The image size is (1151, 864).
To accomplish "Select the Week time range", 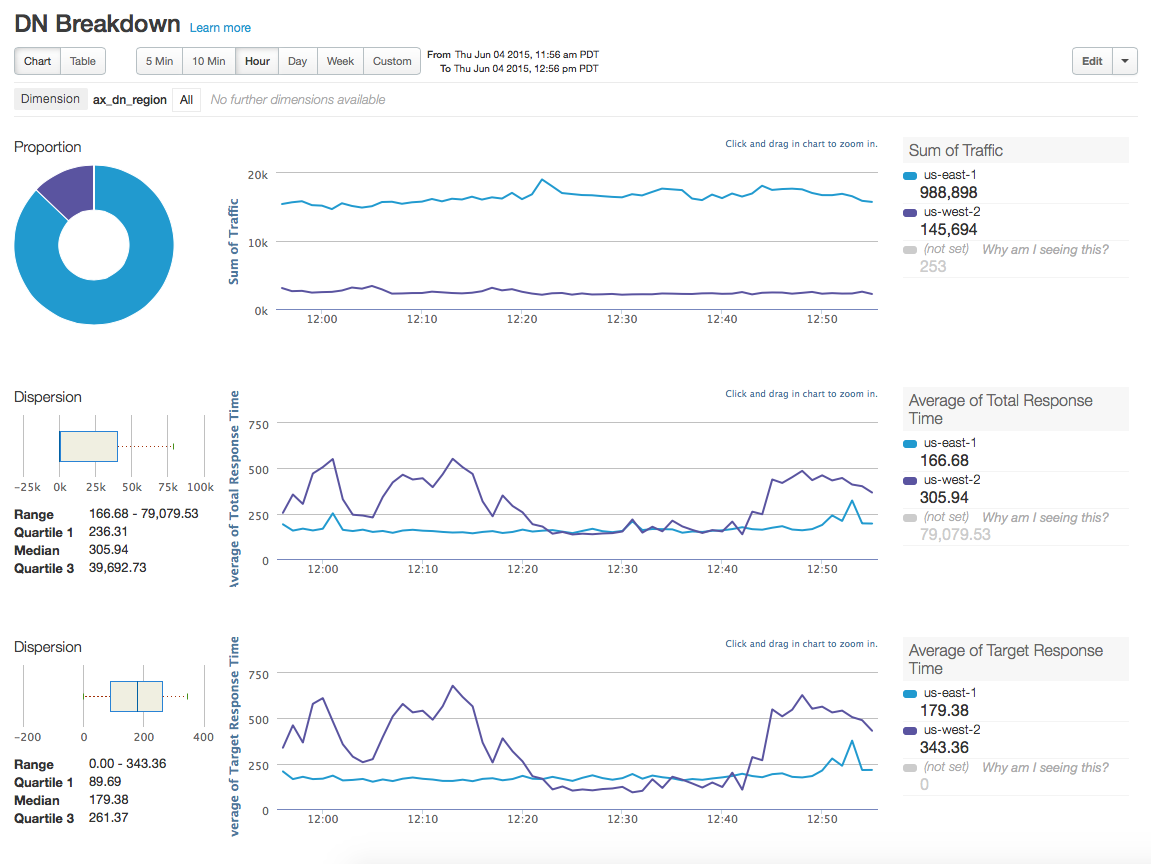I will coord(340,61).
